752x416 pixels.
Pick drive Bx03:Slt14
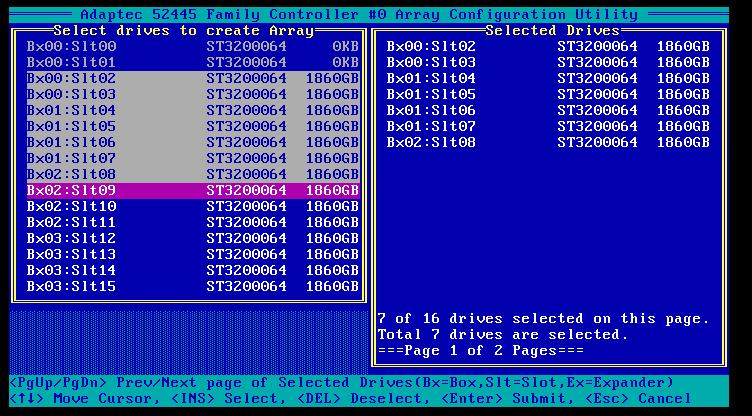point(193,270)
